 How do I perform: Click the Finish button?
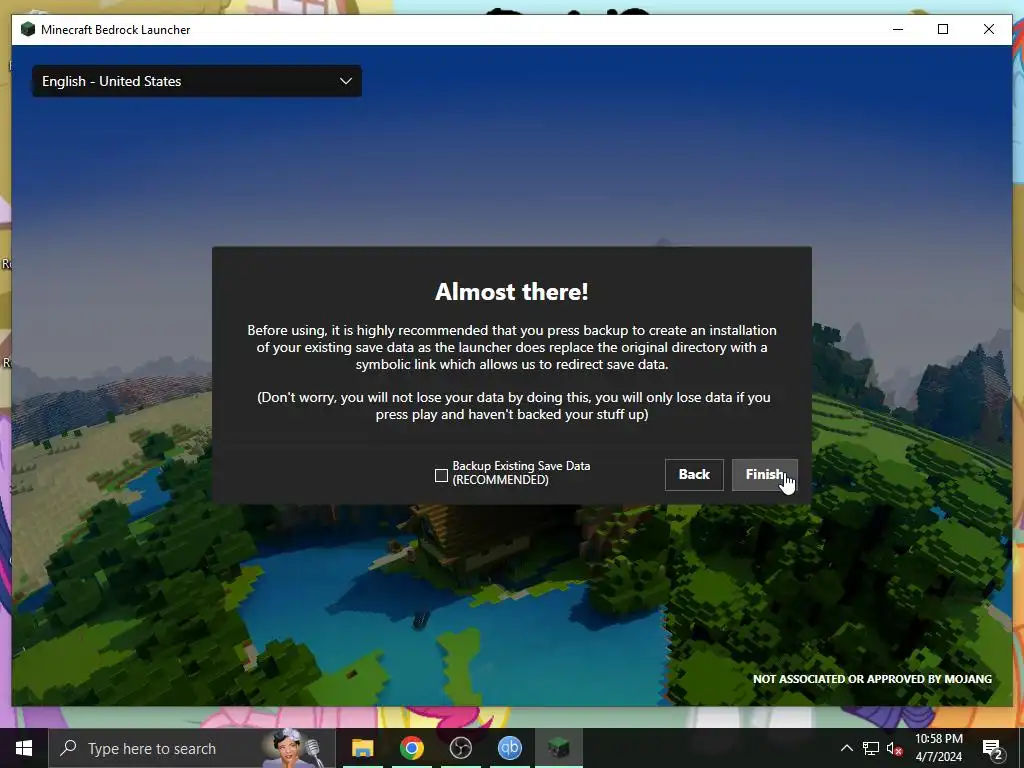[764, 475]
